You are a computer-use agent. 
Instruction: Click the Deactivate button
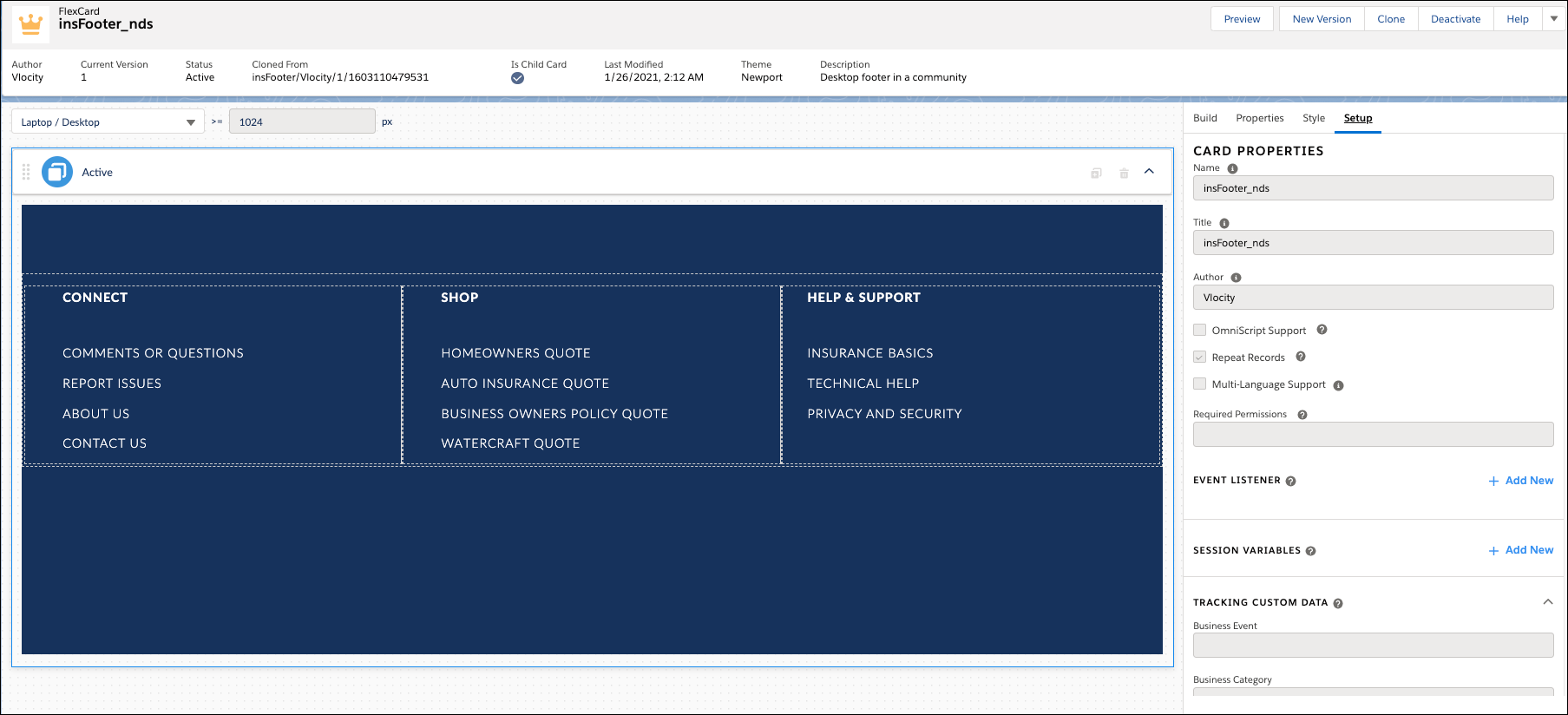1456,19
